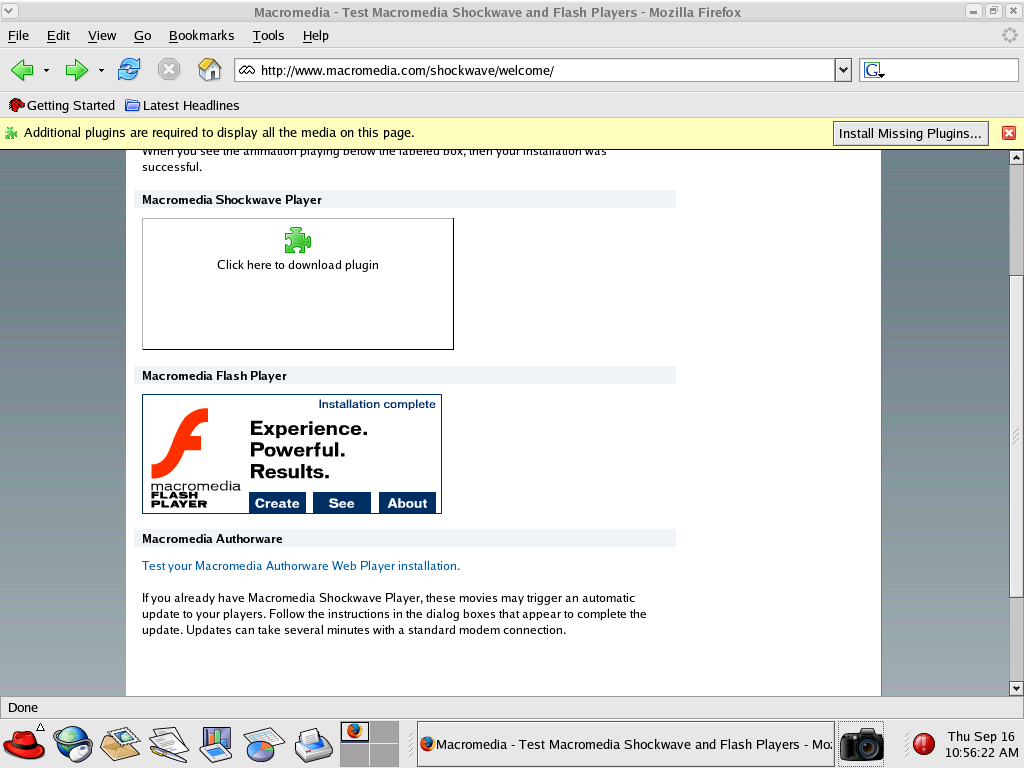The height and width of the screenshot is (768, 1024).
Task: Go back with the green Back arrow
Action: tap(22, 70)
